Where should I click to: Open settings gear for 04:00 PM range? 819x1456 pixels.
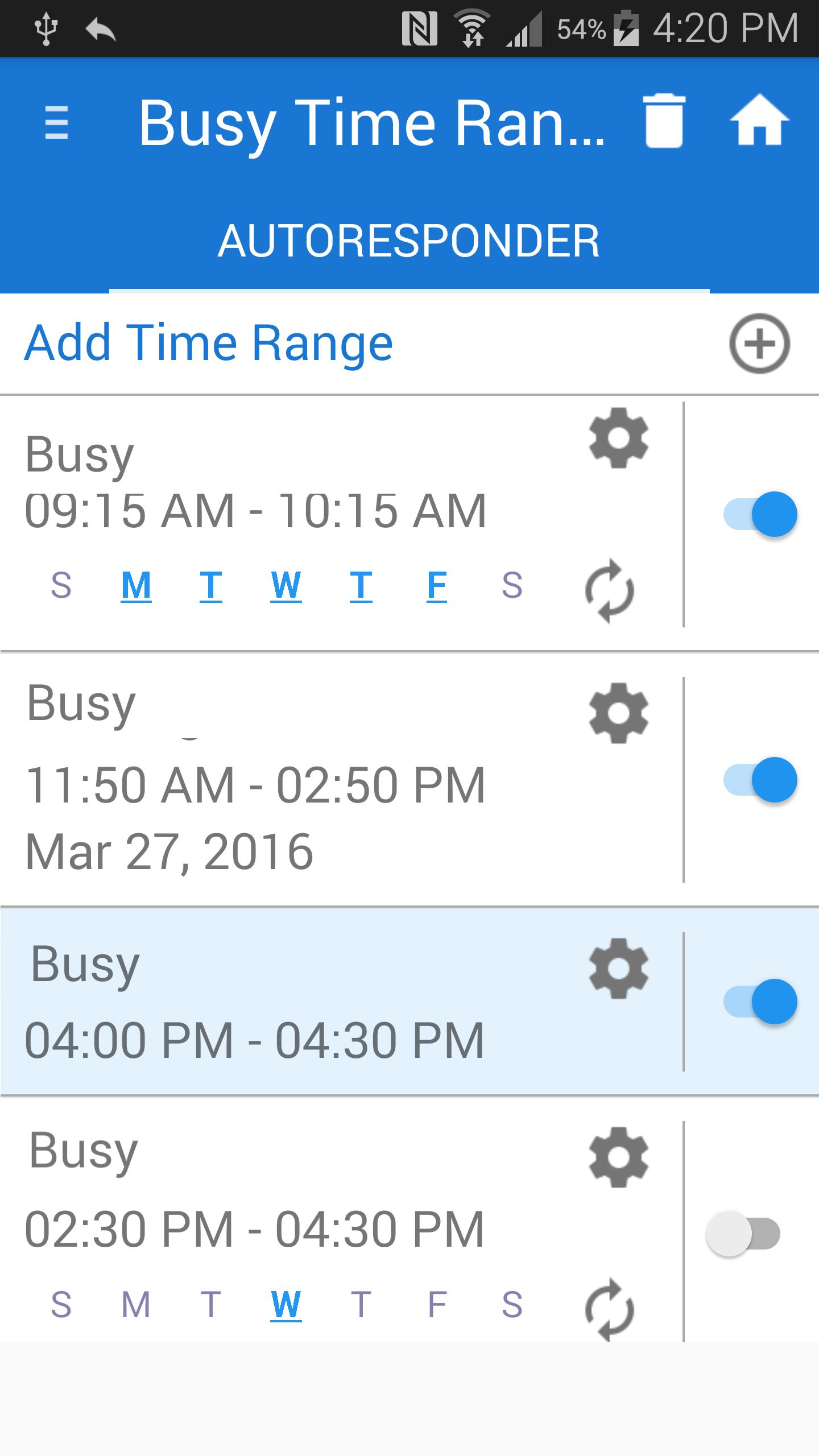click(x=619, y=969)
